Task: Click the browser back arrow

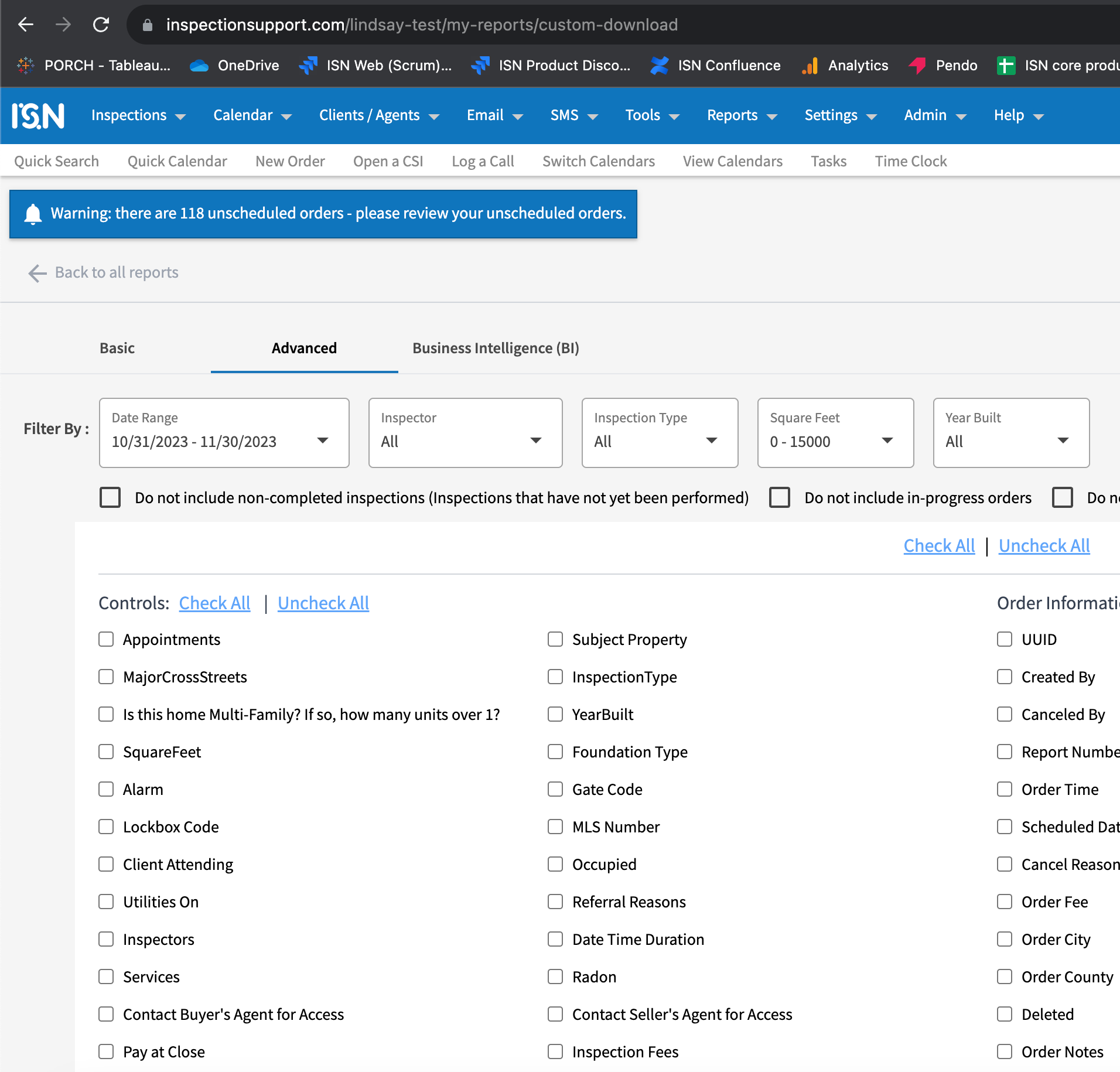Action: tap(26, 25)
